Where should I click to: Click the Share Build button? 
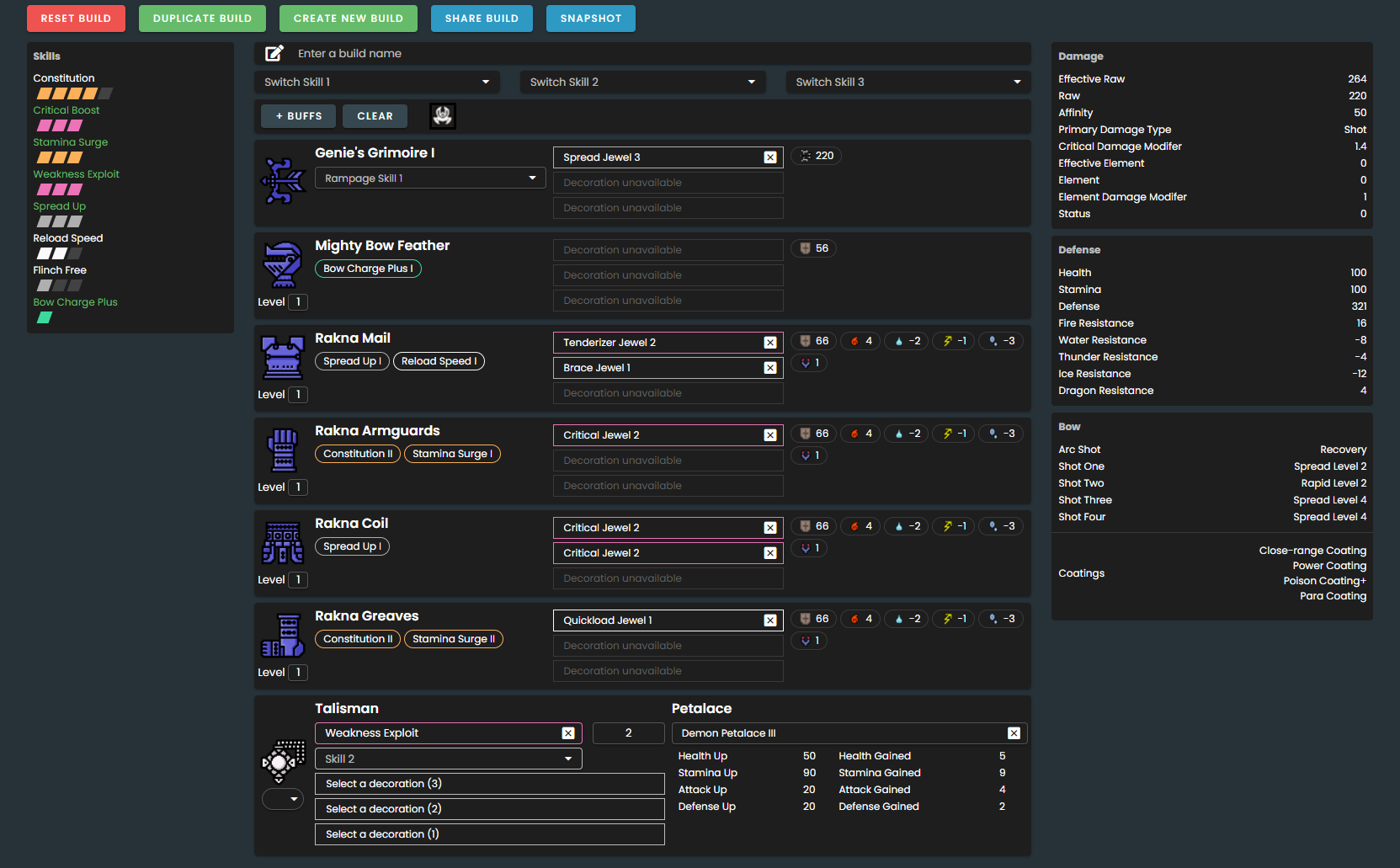(482, 19)
